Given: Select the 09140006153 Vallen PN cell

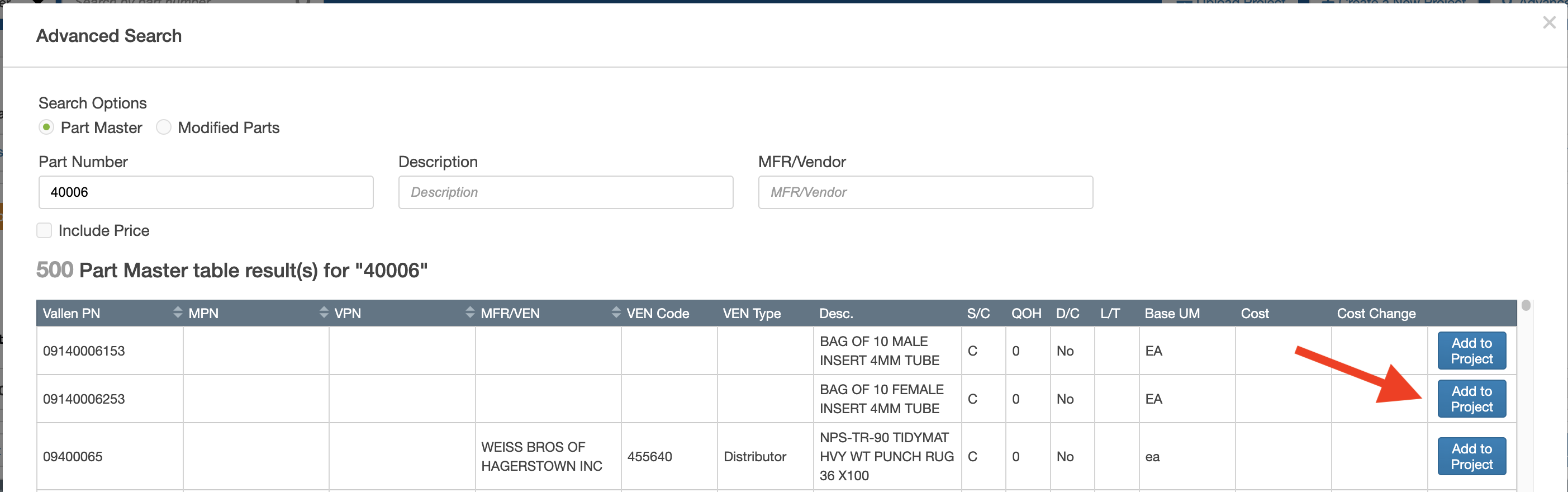Looking at the screenshot, I should point(84,351).
